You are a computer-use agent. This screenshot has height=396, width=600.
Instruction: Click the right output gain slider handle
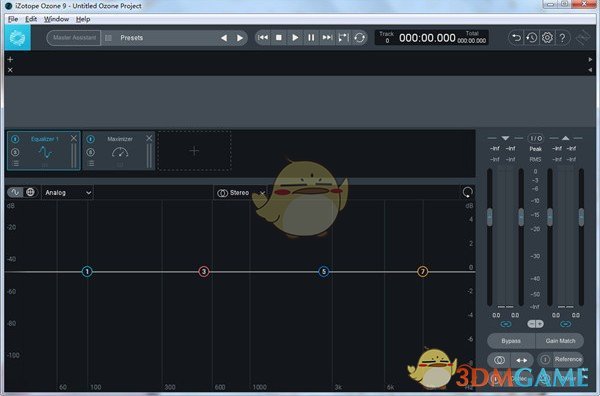point(581,217)
